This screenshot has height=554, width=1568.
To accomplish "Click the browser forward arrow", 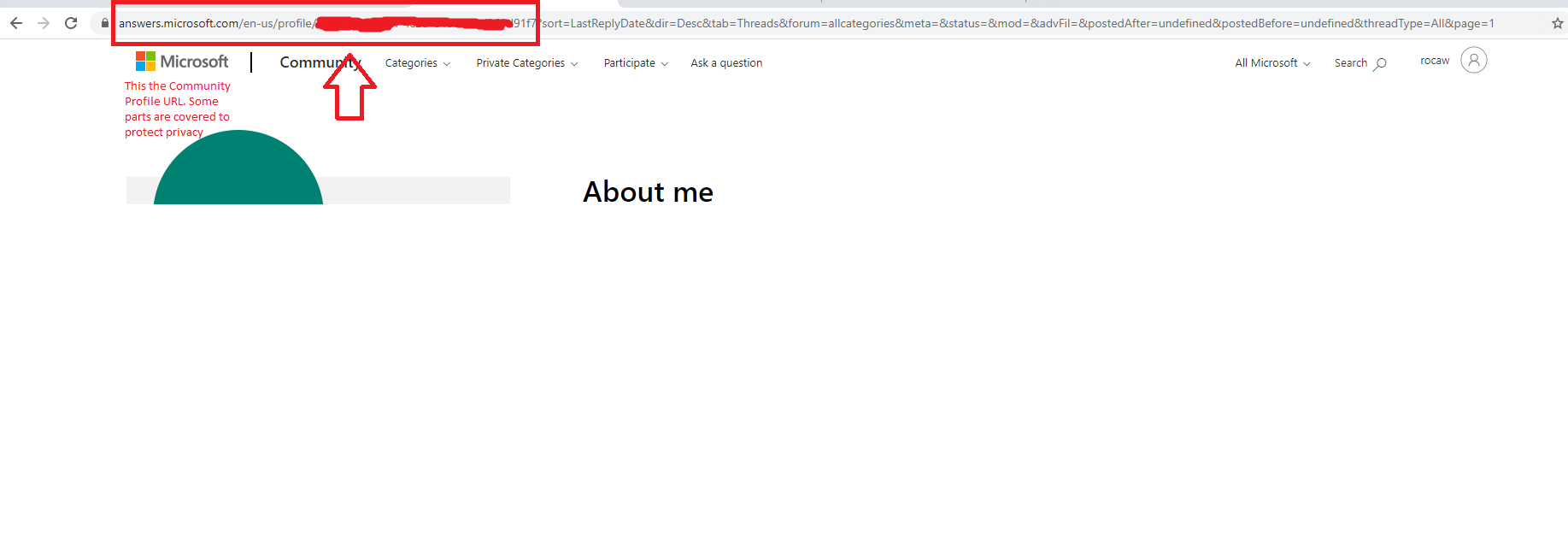I will click(44, 23).
